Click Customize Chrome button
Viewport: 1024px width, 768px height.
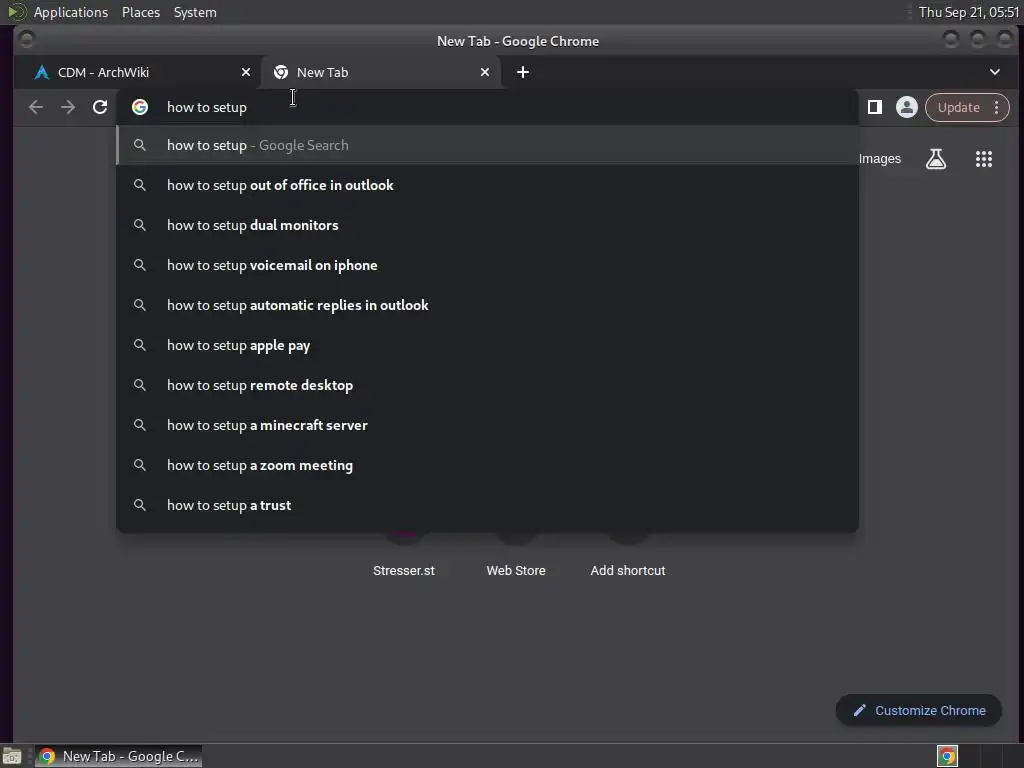click(x=918, y=711)
